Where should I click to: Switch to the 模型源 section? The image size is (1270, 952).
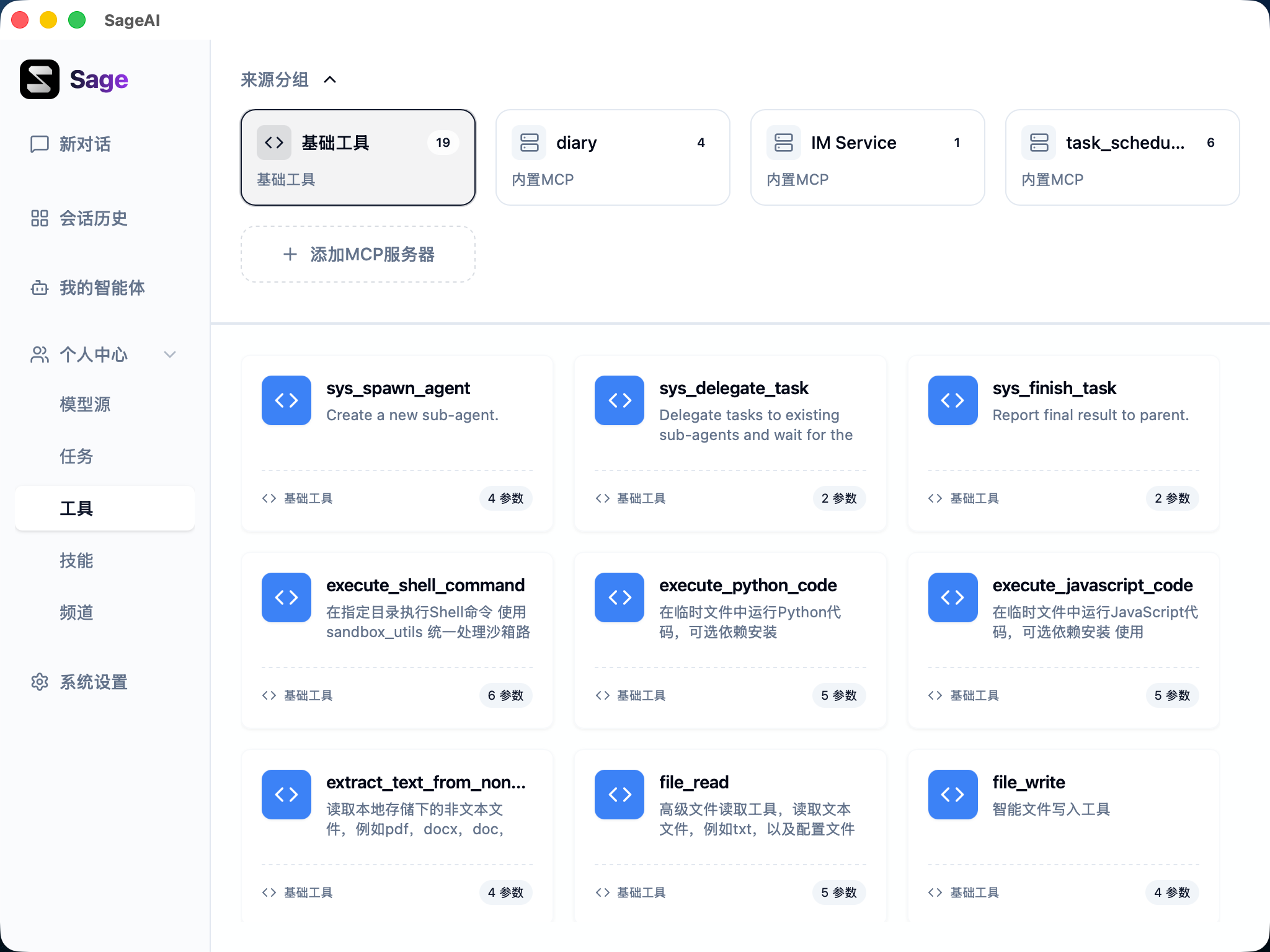(85, 404)
